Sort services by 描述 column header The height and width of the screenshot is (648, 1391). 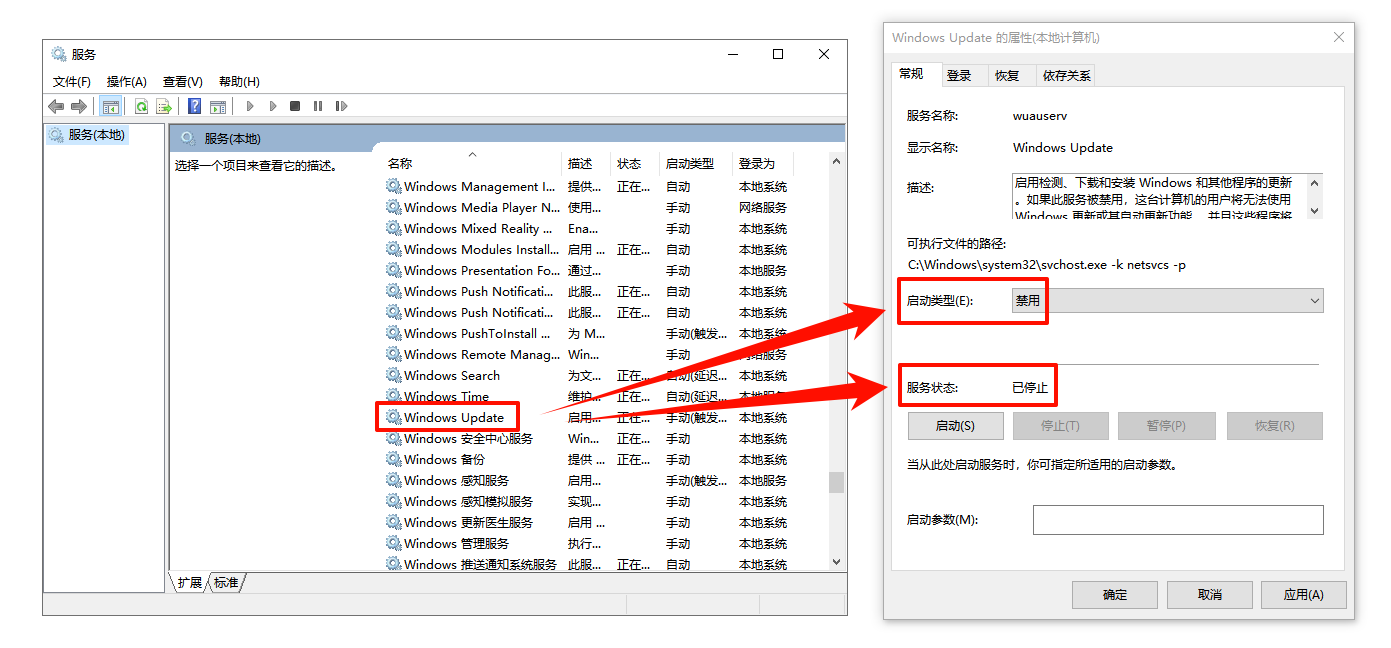586,163
